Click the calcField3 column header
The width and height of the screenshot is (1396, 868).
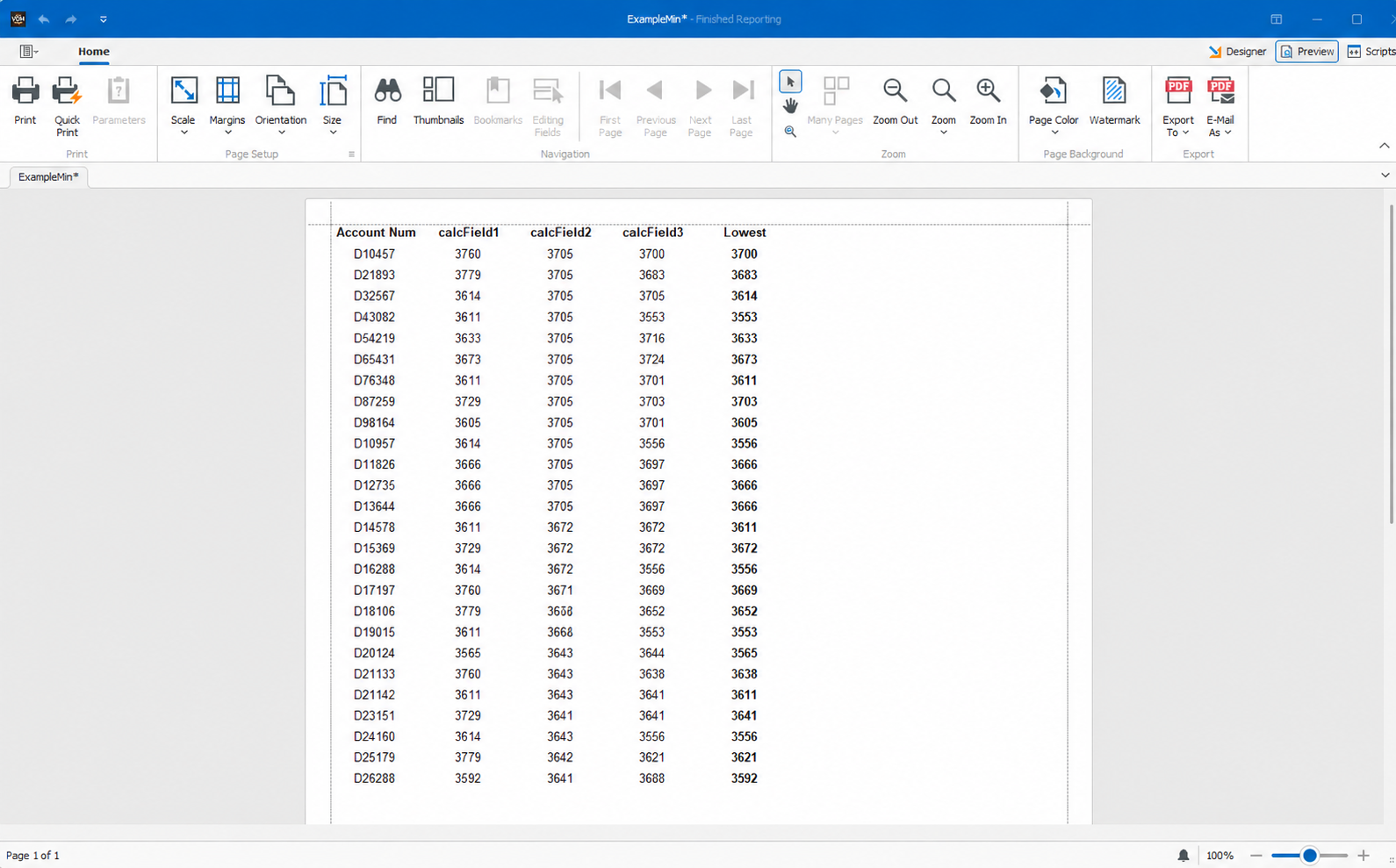pos(653,233)
